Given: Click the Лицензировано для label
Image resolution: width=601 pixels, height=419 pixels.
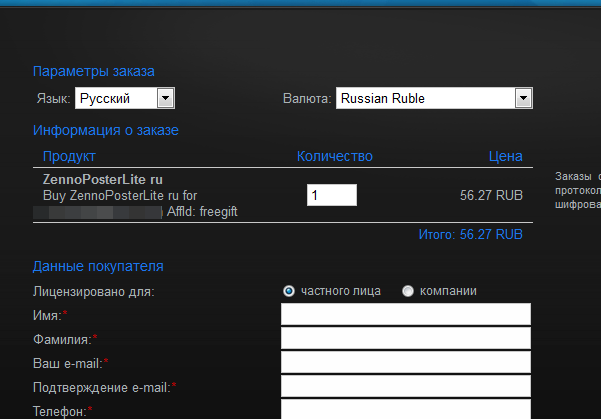Looking at the screenshot, I should coord(94,292).
